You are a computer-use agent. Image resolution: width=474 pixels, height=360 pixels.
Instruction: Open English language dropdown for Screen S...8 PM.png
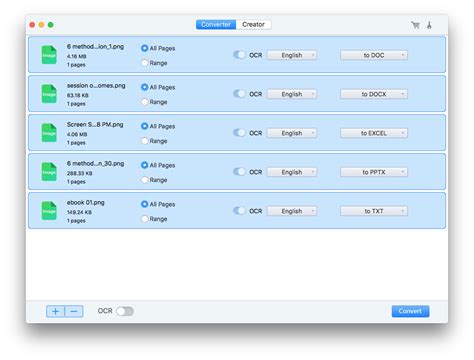[292, 133]
